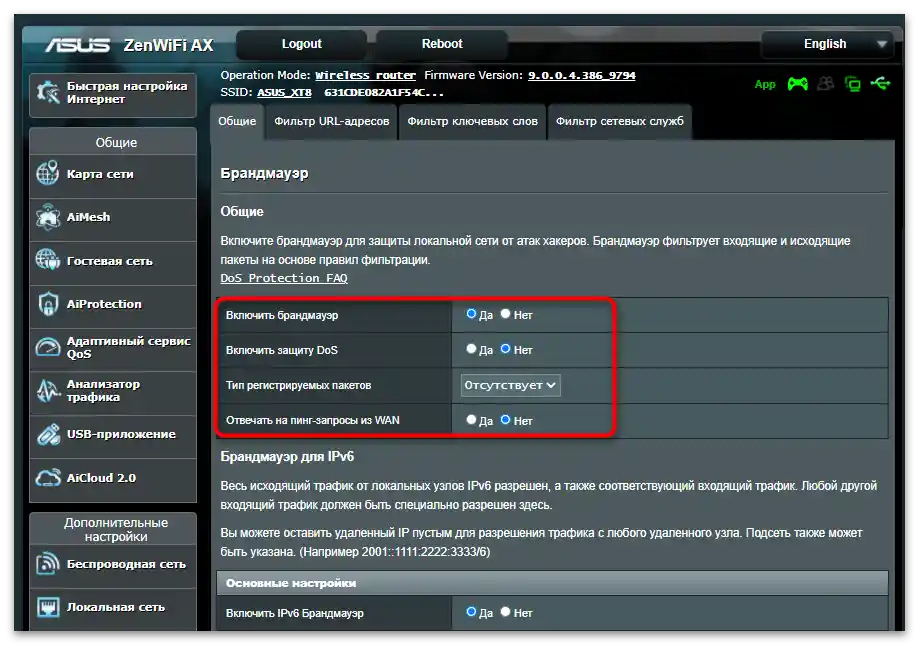
Task: Open the Wireless router mode link
Action: [365, 76]
